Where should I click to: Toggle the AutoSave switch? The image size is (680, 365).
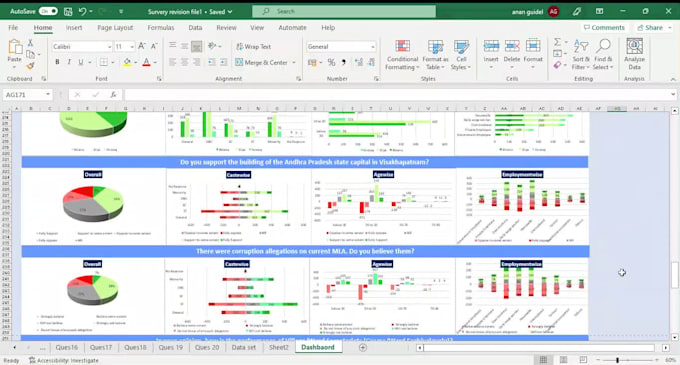click(x=48, y=11)
